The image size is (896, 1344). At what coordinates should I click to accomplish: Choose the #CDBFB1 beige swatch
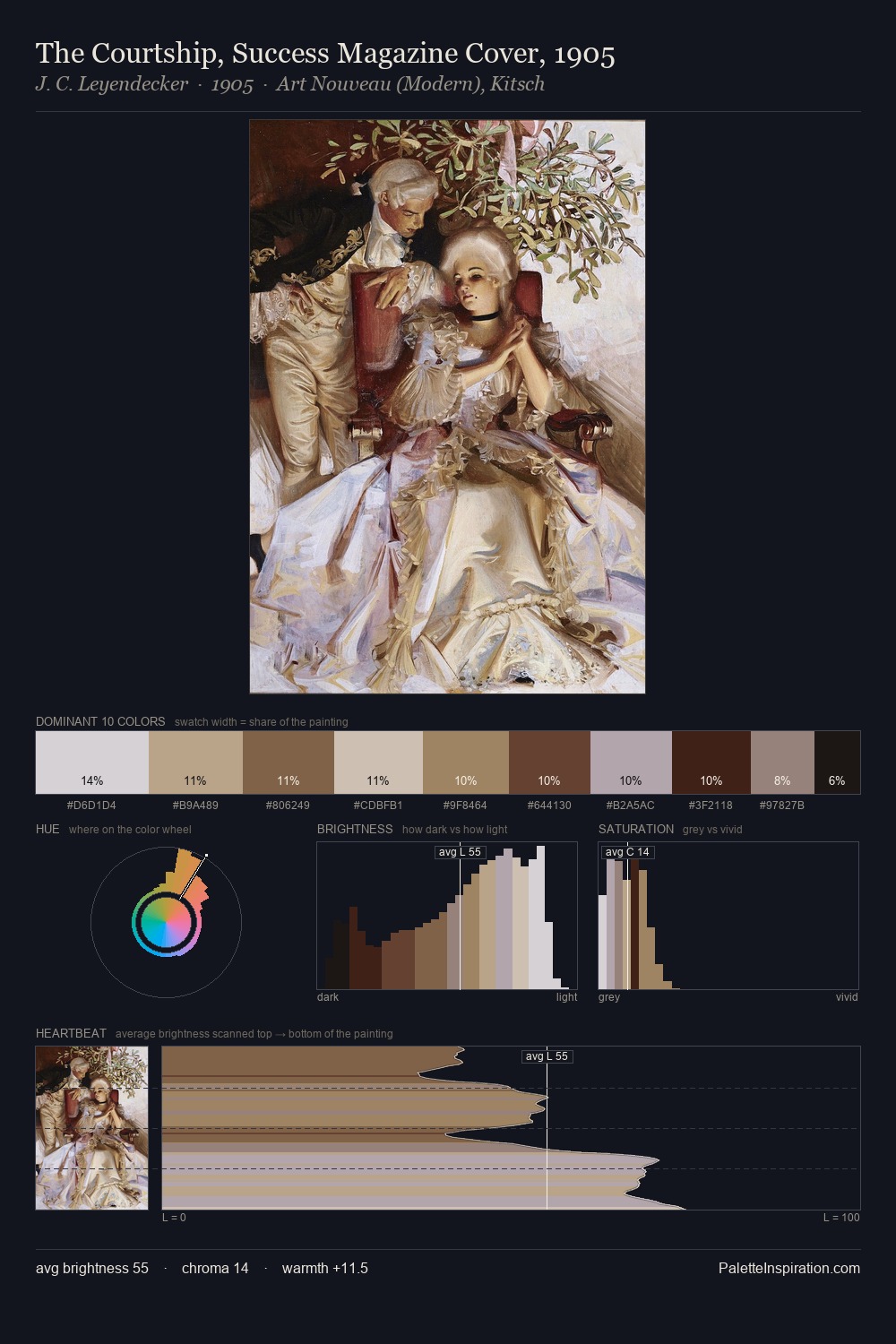coord(378,762)
